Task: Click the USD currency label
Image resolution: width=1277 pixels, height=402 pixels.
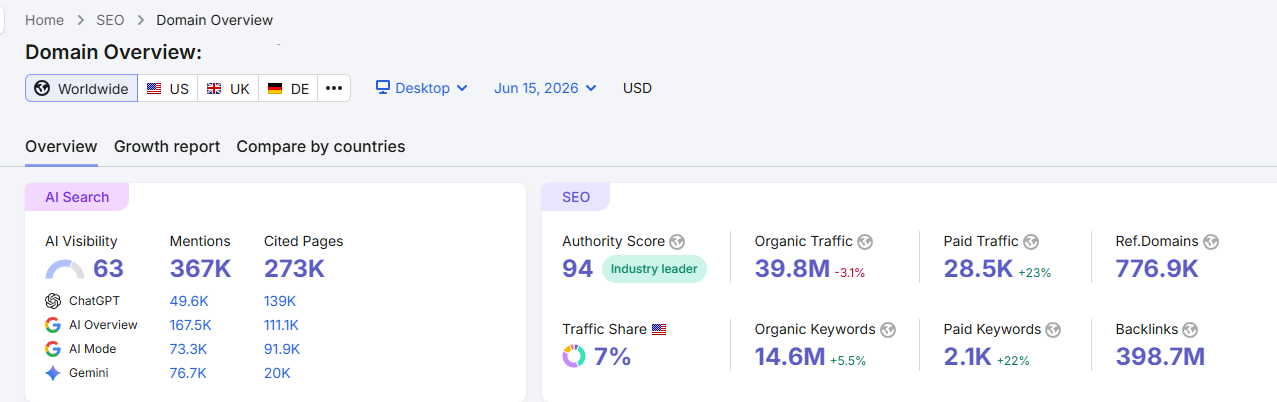Action: click(637, 88)
